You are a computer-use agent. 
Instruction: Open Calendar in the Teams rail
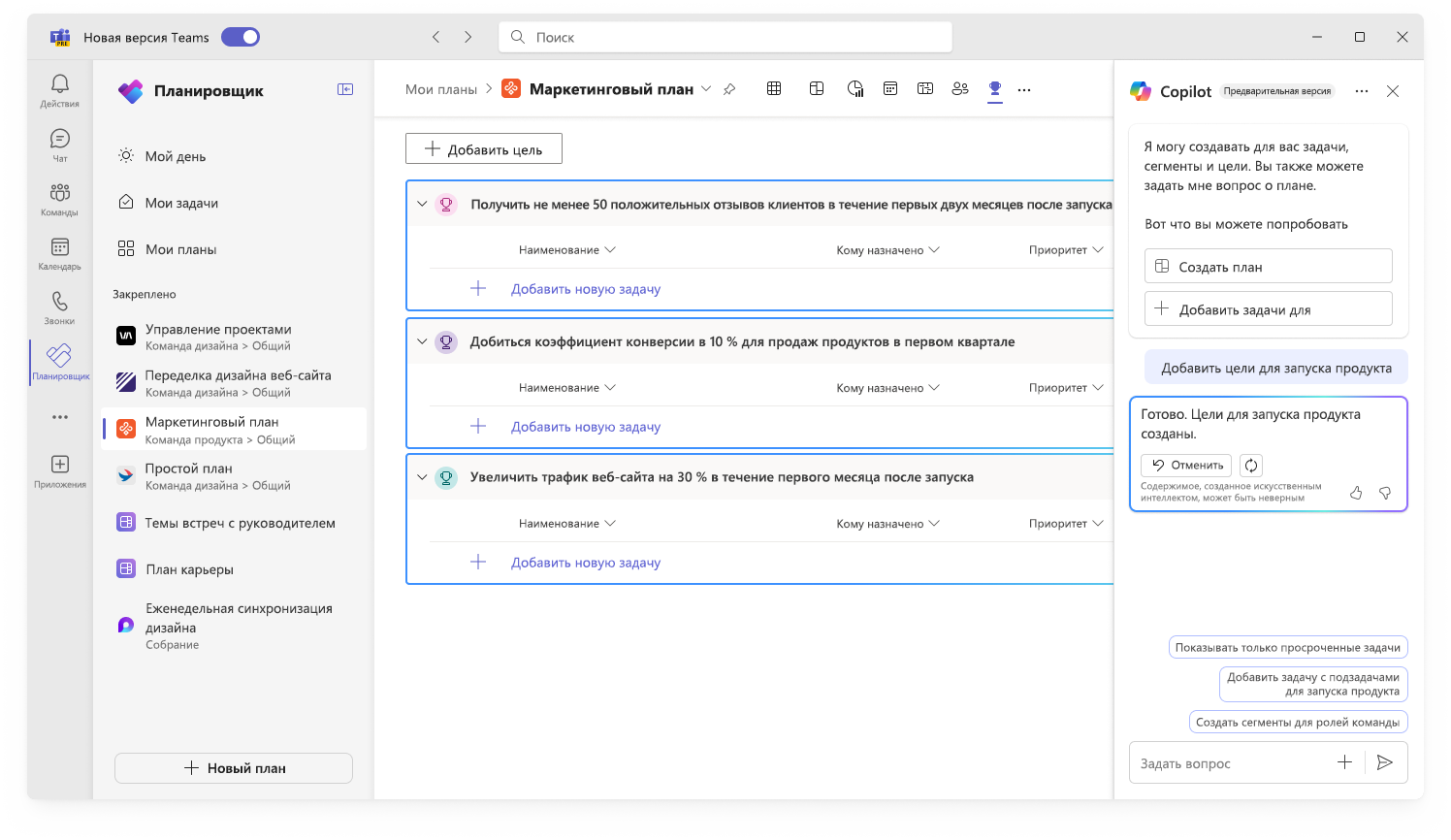click(x=60, y=253)
